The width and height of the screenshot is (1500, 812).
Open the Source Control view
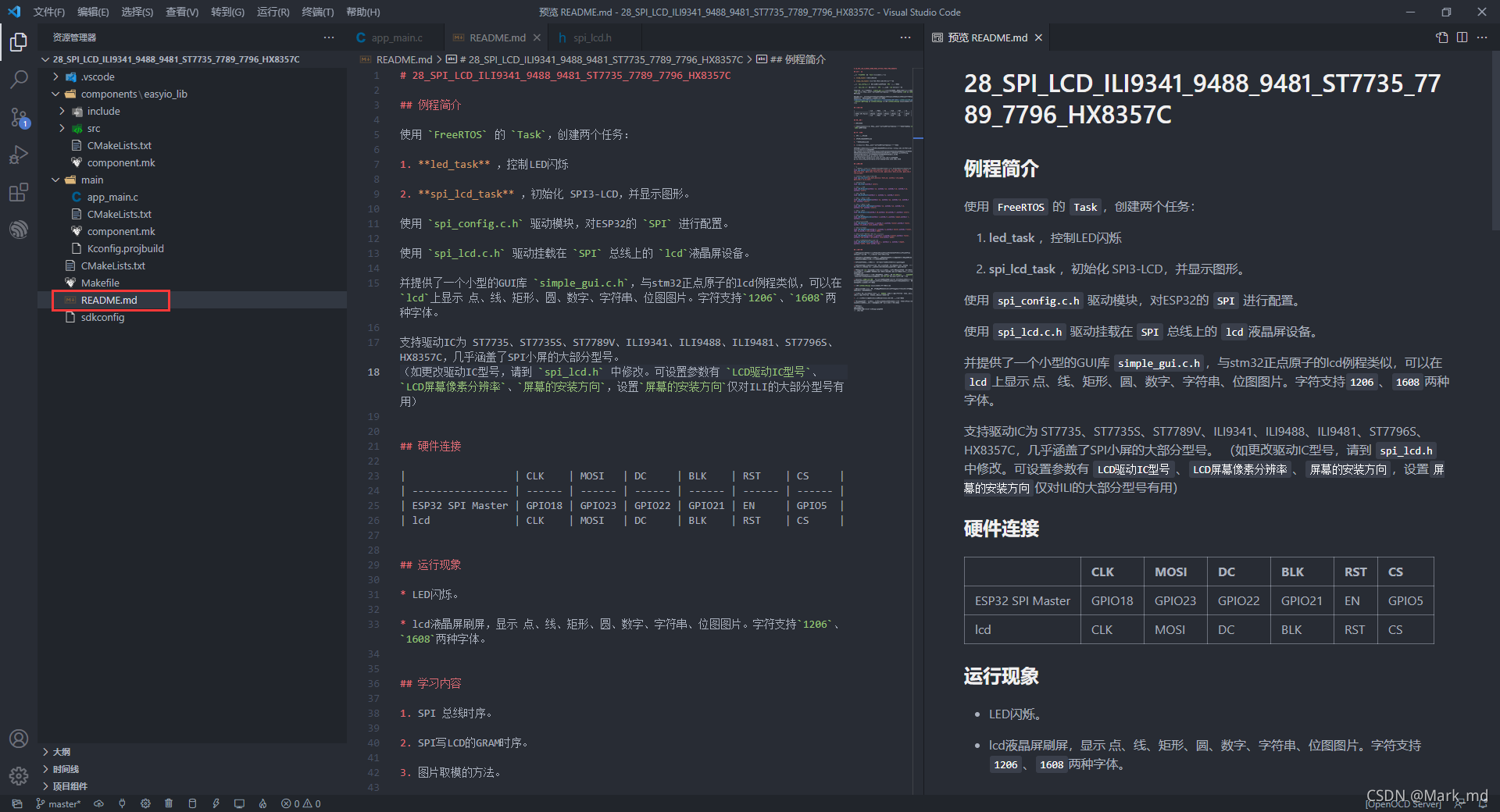tap(19, 117)
